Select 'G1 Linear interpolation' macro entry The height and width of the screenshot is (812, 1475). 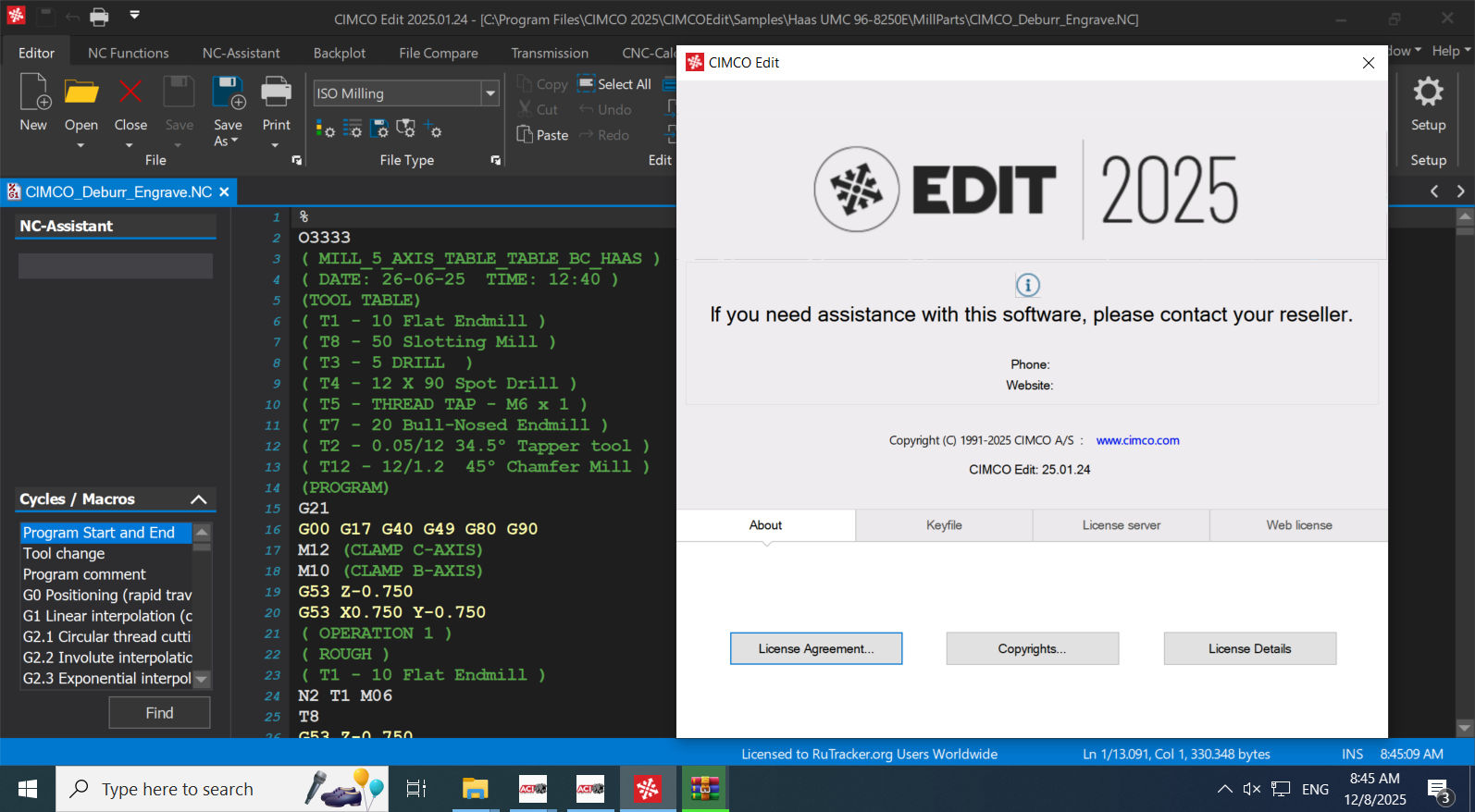coord(105,616)
